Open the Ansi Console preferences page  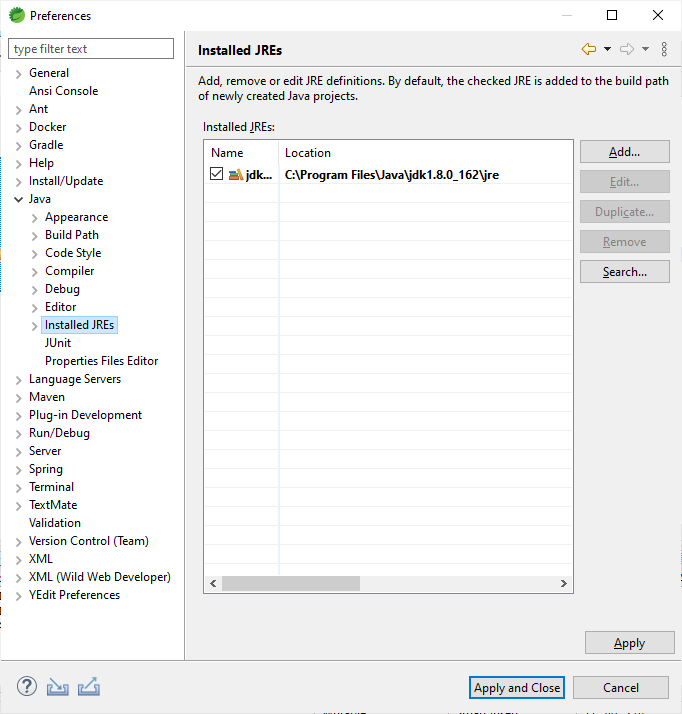[63, 91]
